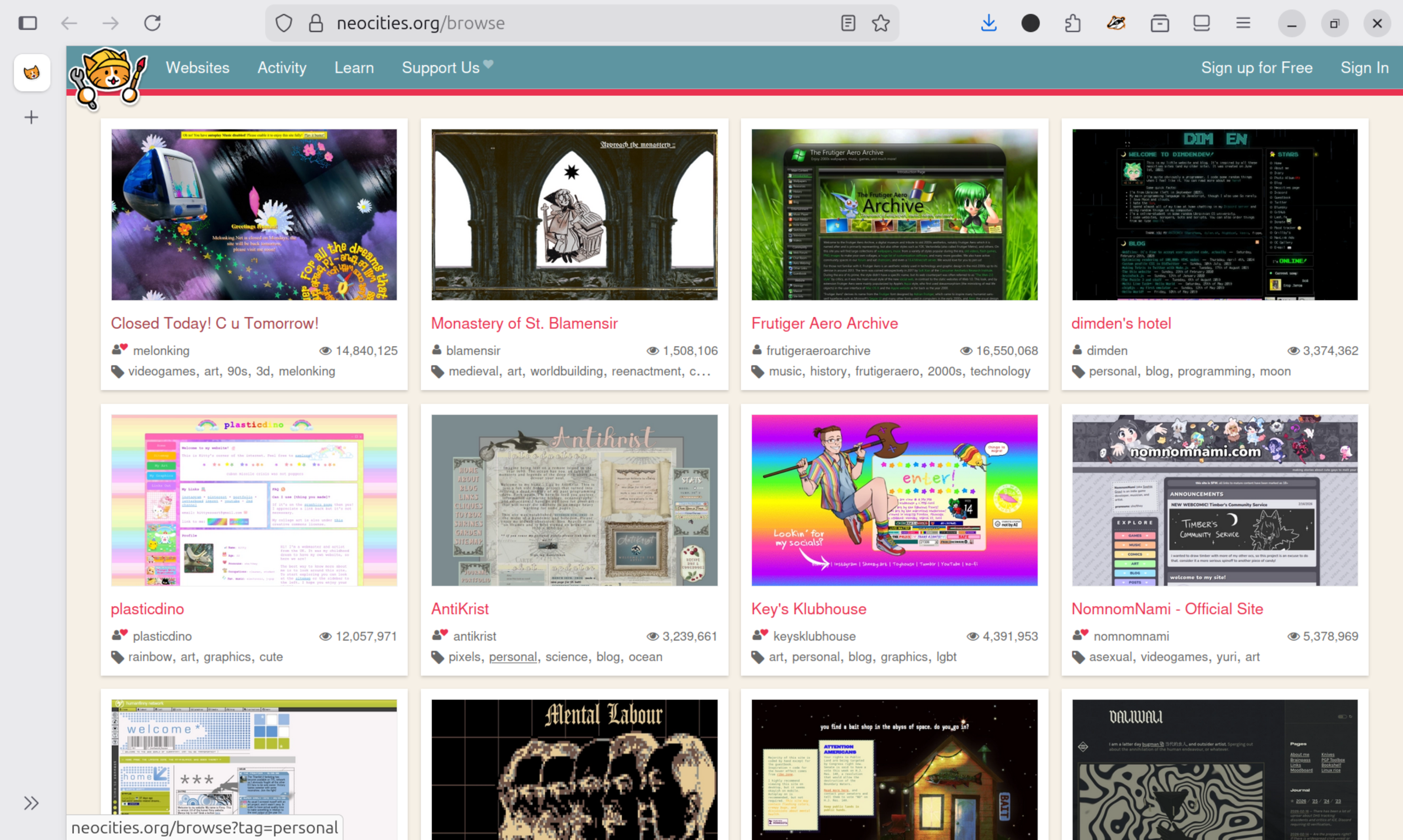Open the browser hamburger menu
This screenshot has width=1403, height=840.
point(1243,23)
